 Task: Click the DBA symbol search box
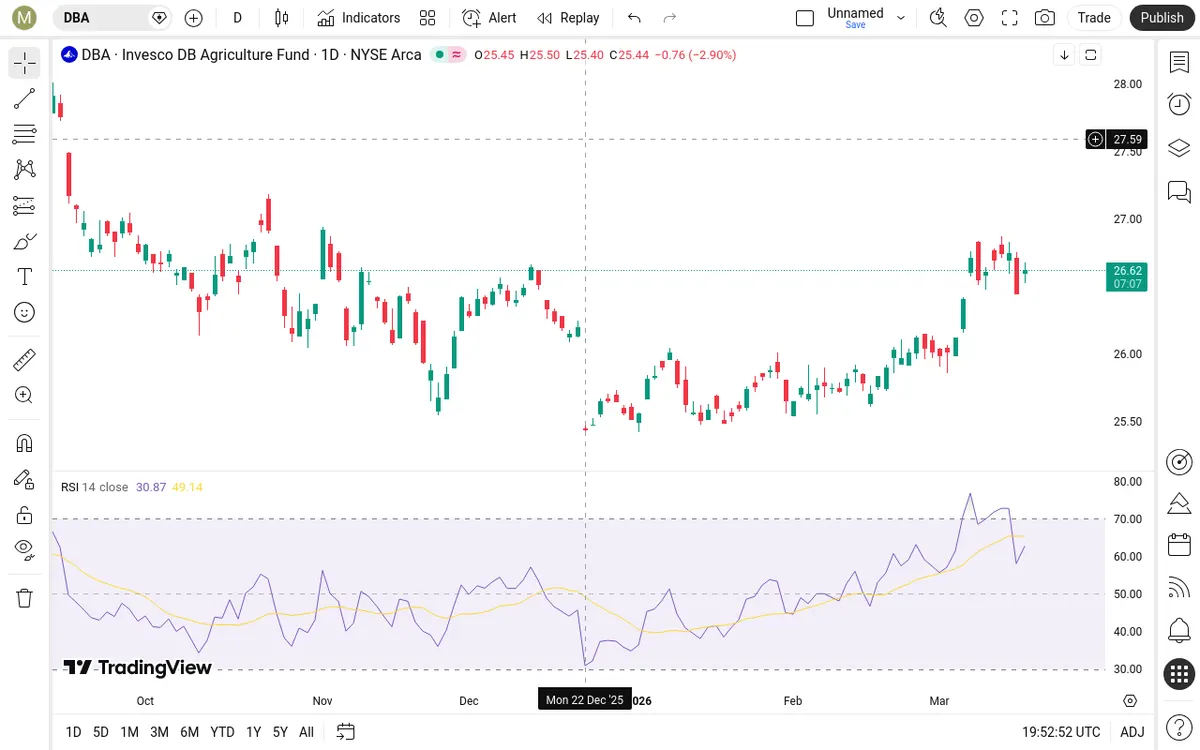click(111, 17)
